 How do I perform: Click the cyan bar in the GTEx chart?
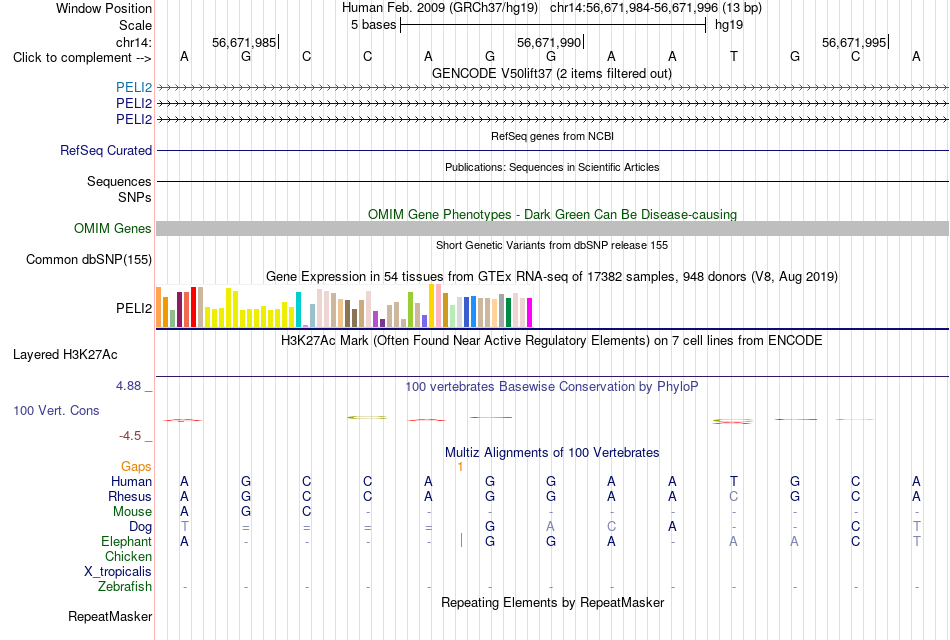(x=298, y=310)
